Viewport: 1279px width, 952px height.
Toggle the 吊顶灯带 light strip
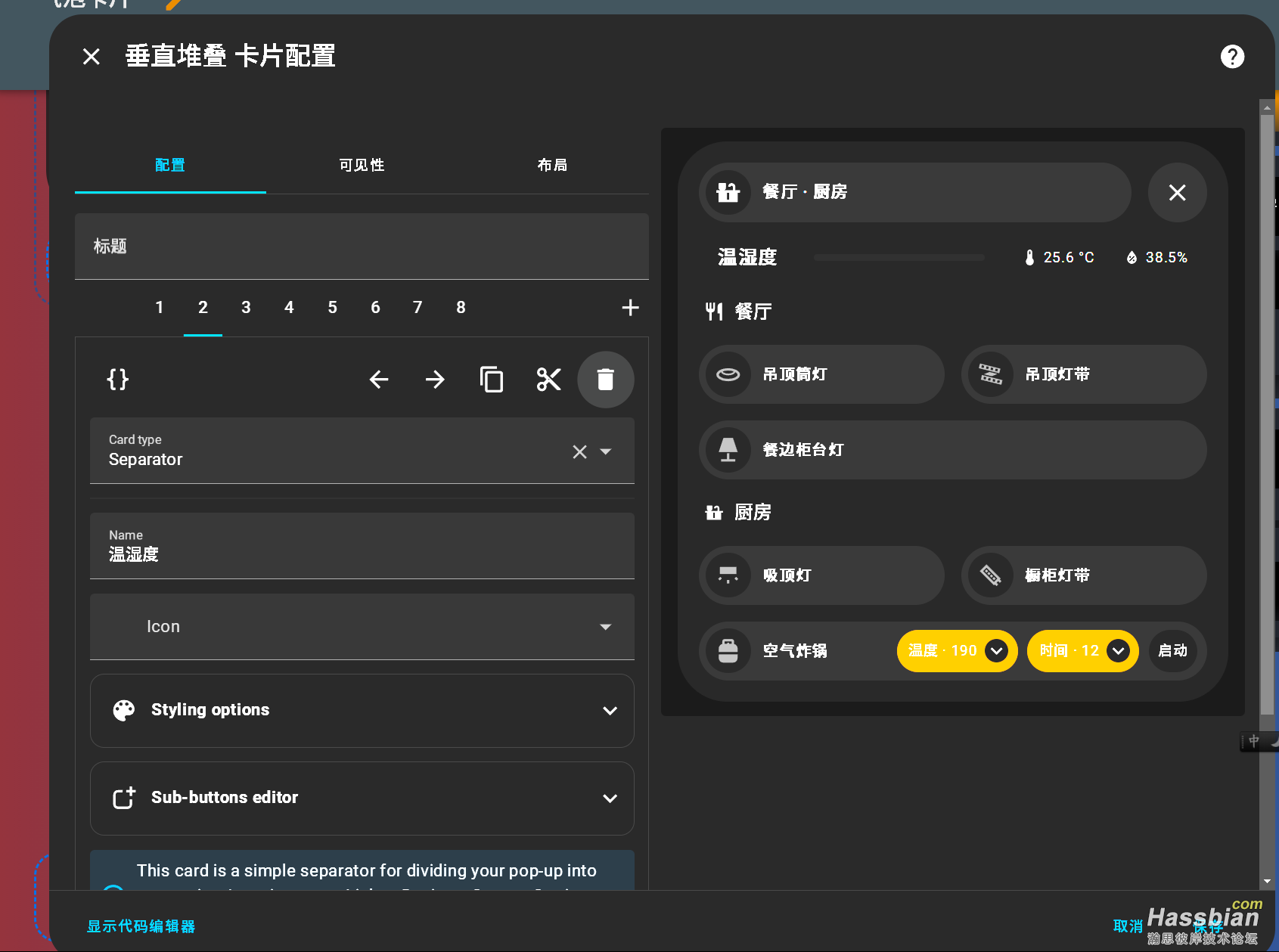pos(1084,374)
